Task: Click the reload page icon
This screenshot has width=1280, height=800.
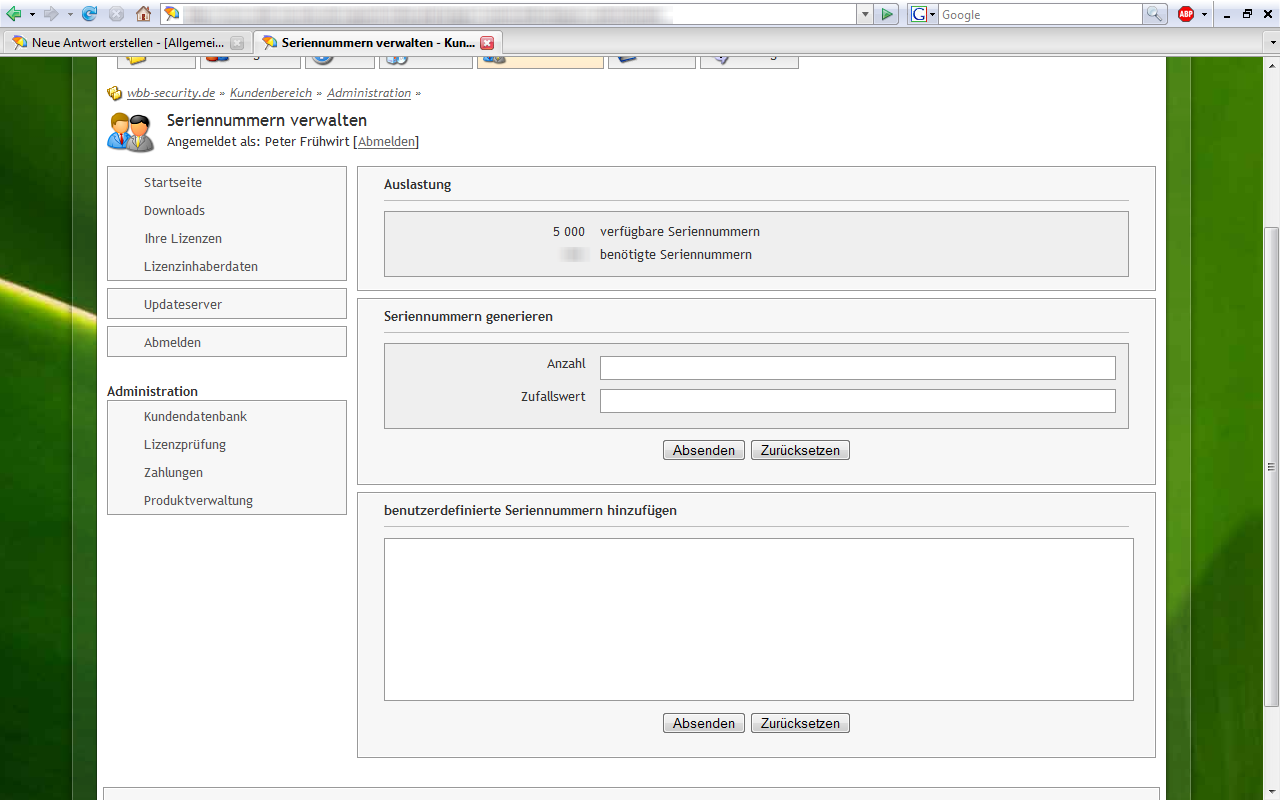Action: 90,14
